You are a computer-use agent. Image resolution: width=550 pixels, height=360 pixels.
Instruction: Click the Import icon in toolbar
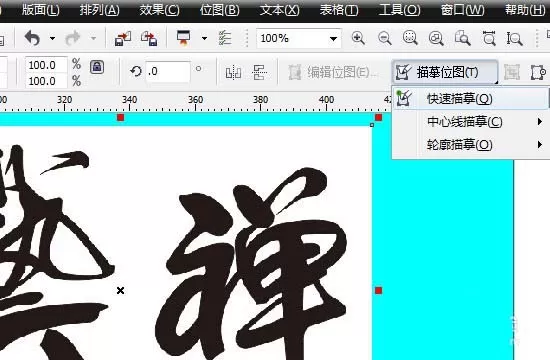[x=123, y=38]
